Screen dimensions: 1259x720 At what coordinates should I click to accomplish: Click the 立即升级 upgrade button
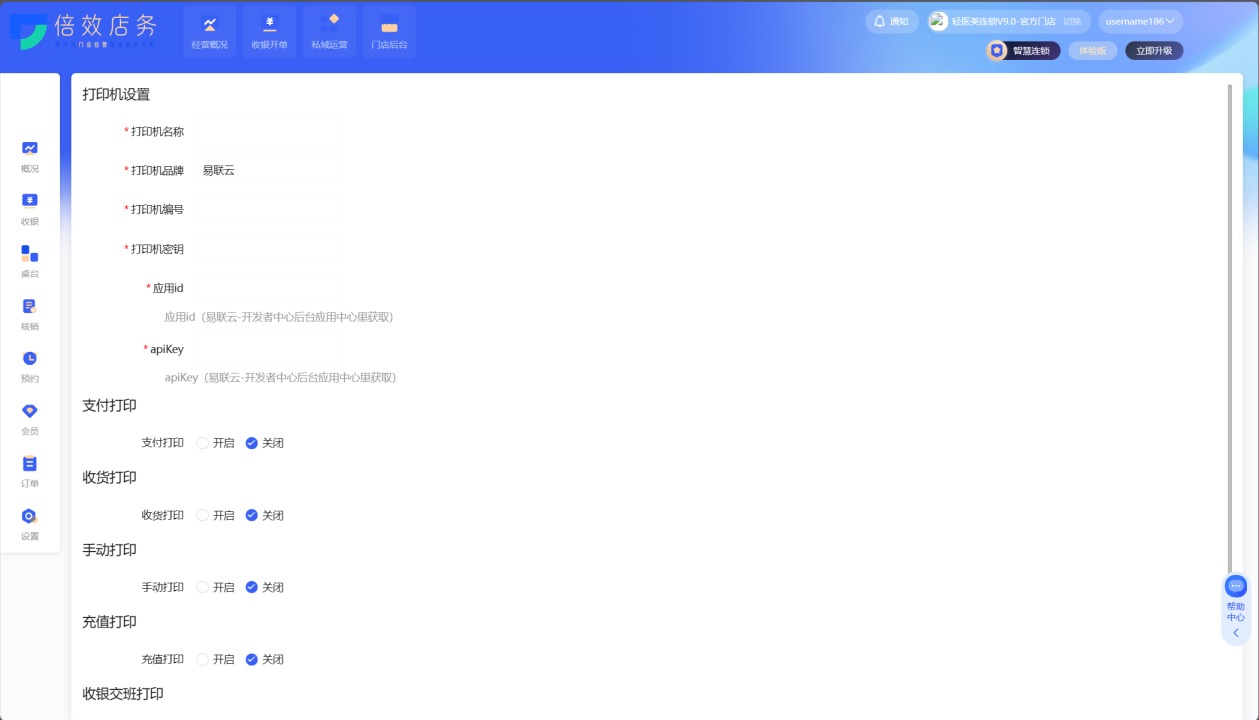[x=1154, y=50]
